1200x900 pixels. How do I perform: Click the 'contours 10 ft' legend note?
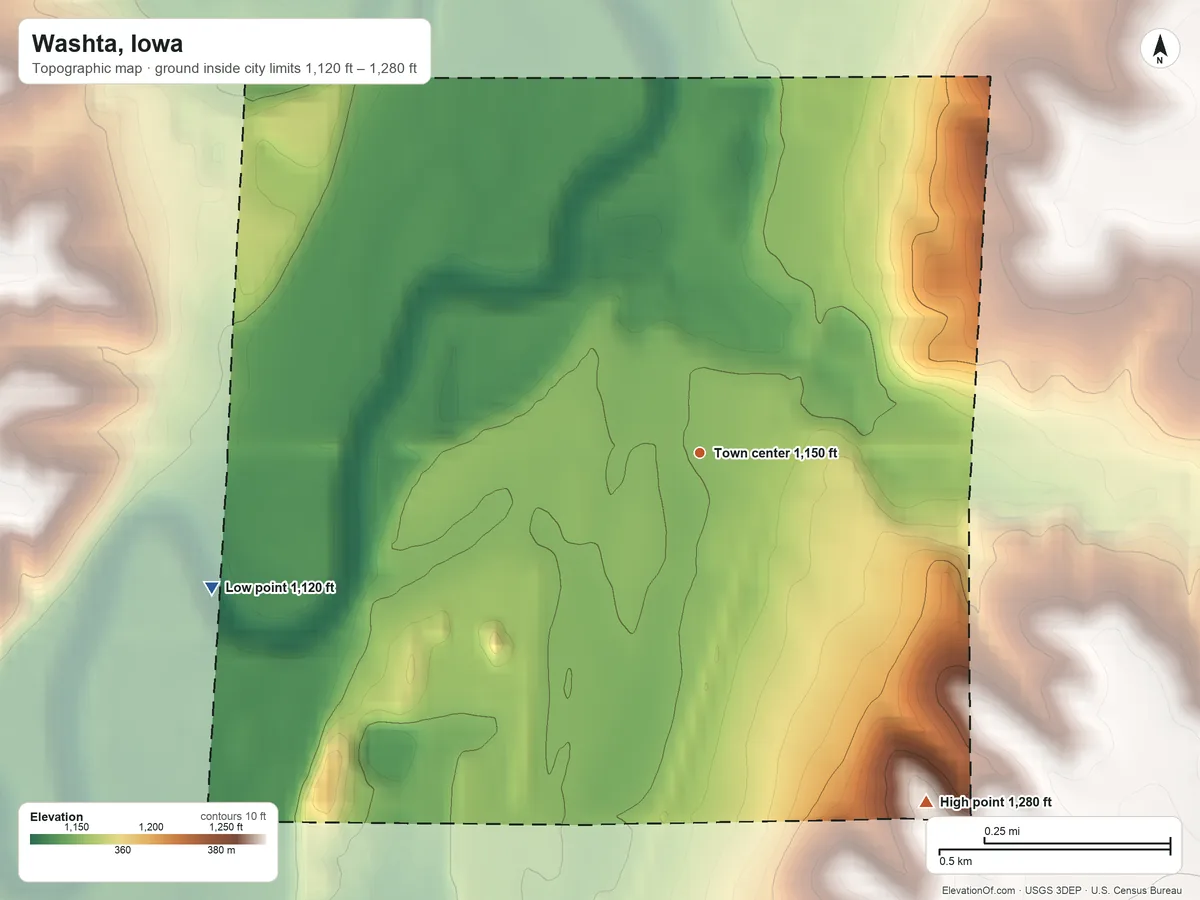[x=234, y=816]
